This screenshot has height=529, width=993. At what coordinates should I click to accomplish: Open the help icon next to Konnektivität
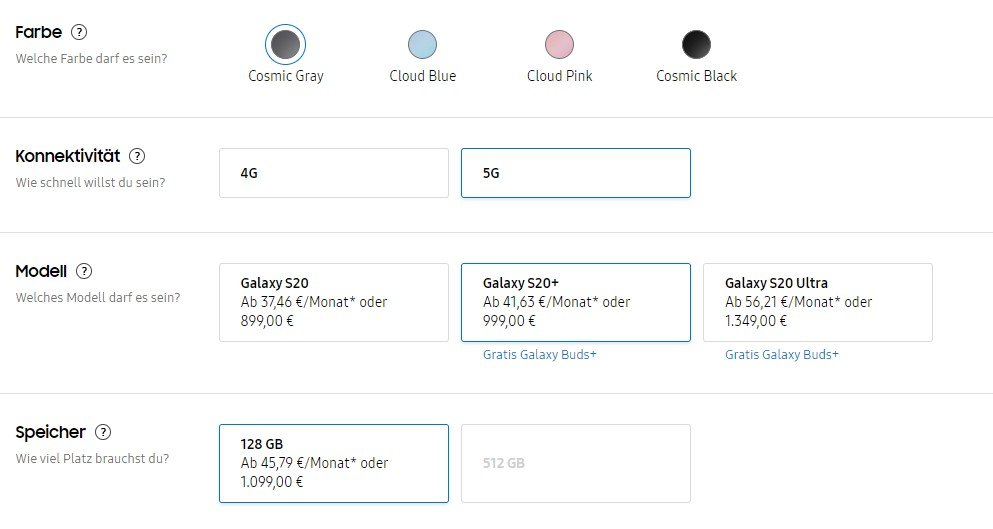[137, 156]
